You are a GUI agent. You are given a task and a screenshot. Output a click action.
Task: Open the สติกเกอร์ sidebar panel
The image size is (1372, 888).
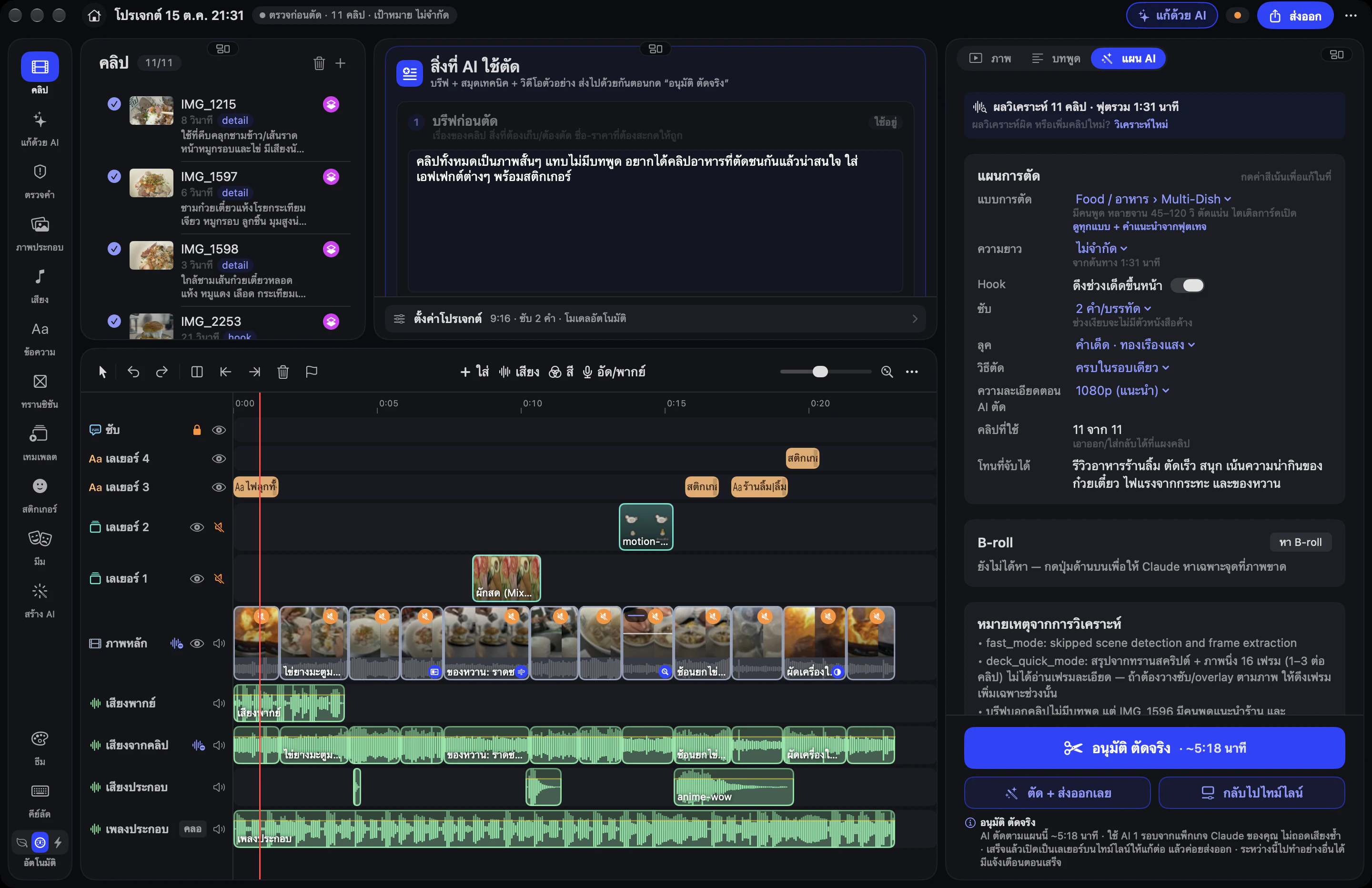pos(40,495)
